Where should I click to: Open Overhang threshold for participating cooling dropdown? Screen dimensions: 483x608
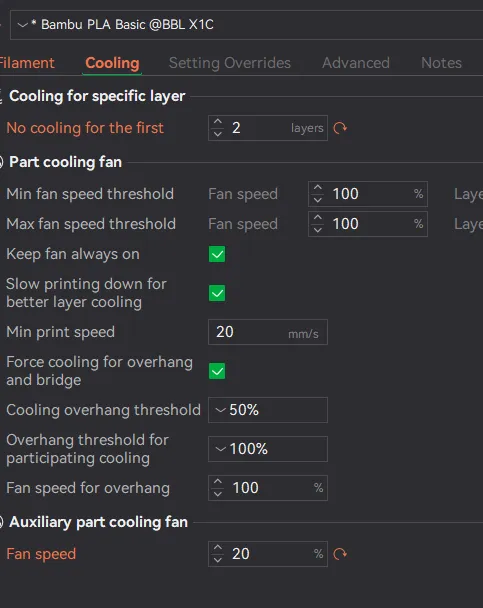pyautogui.click(x=268, y=449)
